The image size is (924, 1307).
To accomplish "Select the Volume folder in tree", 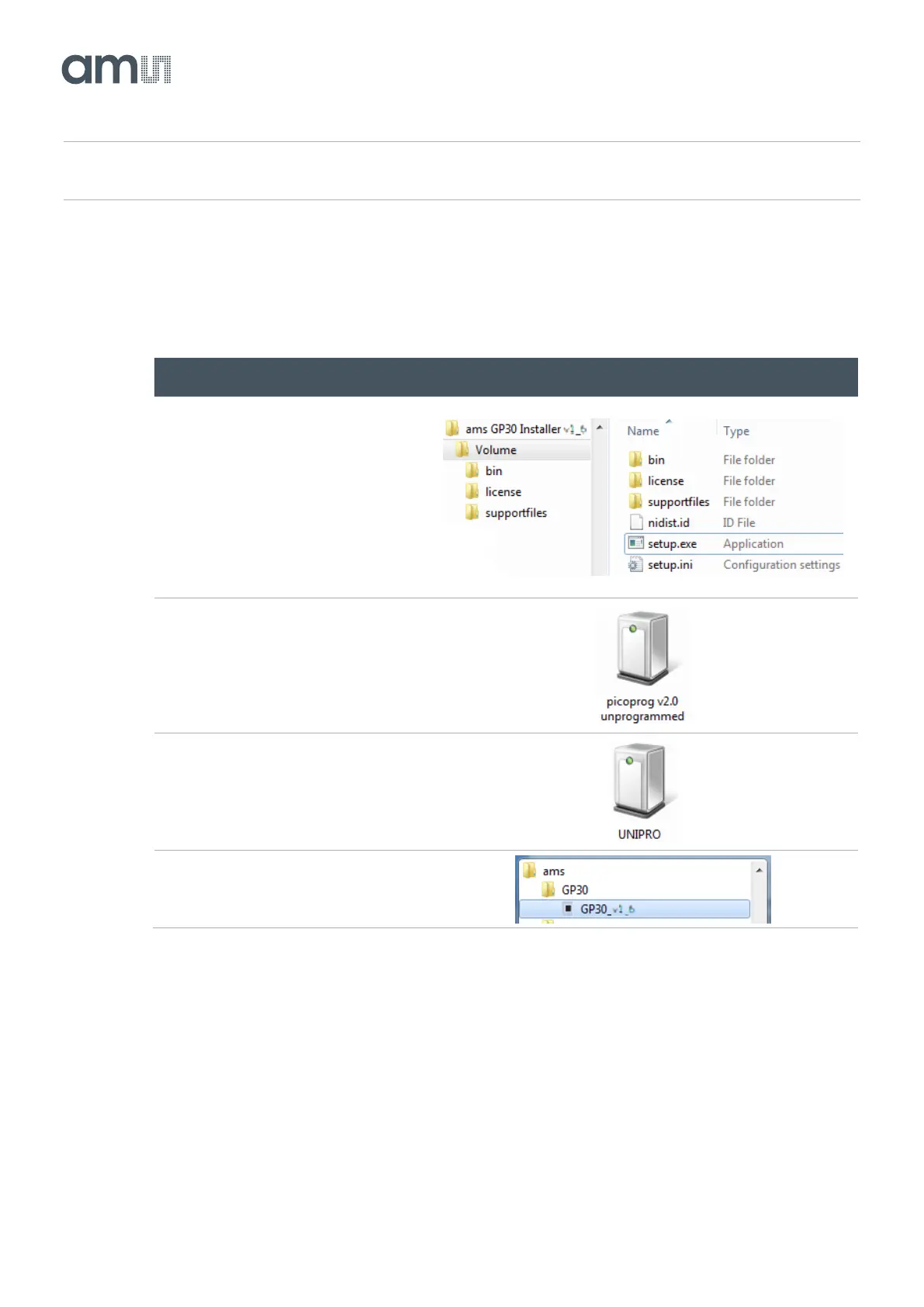I will (x=517, y=450).
